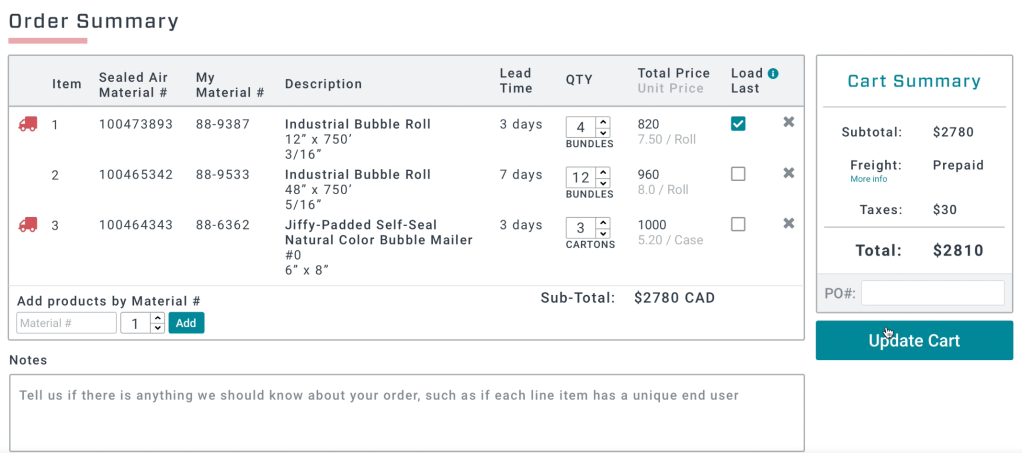Enable Load Last for the Jiffy mailer
This screenshot has height=453, width=1022.
pyautogui.click(x=738, y=224)
